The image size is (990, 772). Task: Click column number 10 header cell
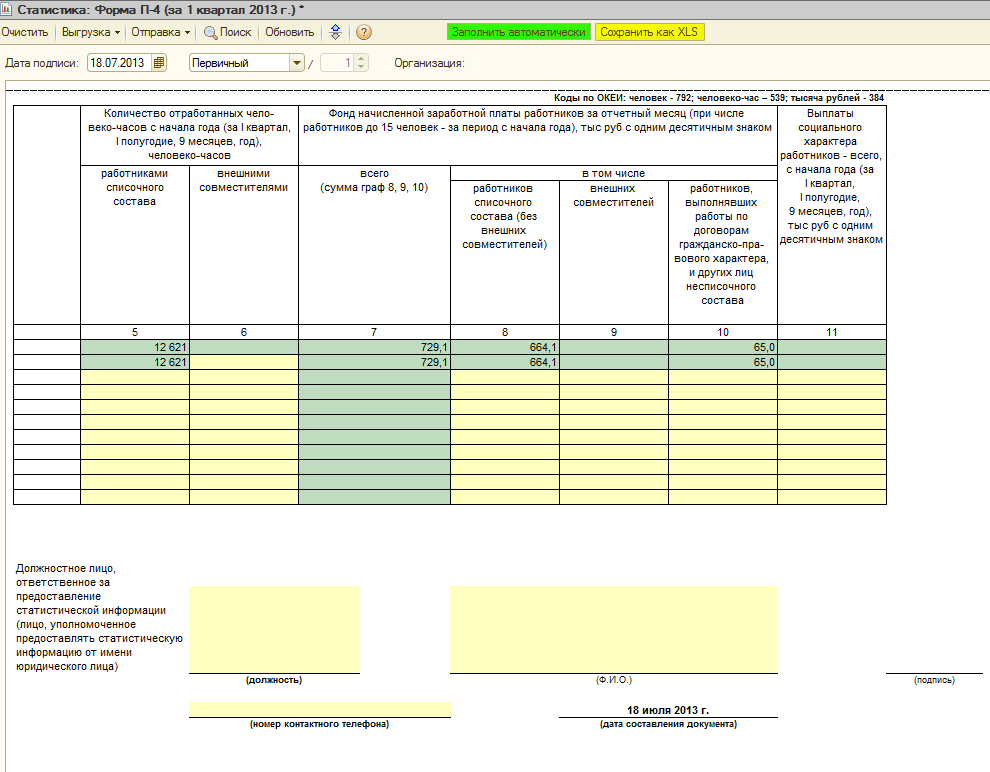point(723,332)
